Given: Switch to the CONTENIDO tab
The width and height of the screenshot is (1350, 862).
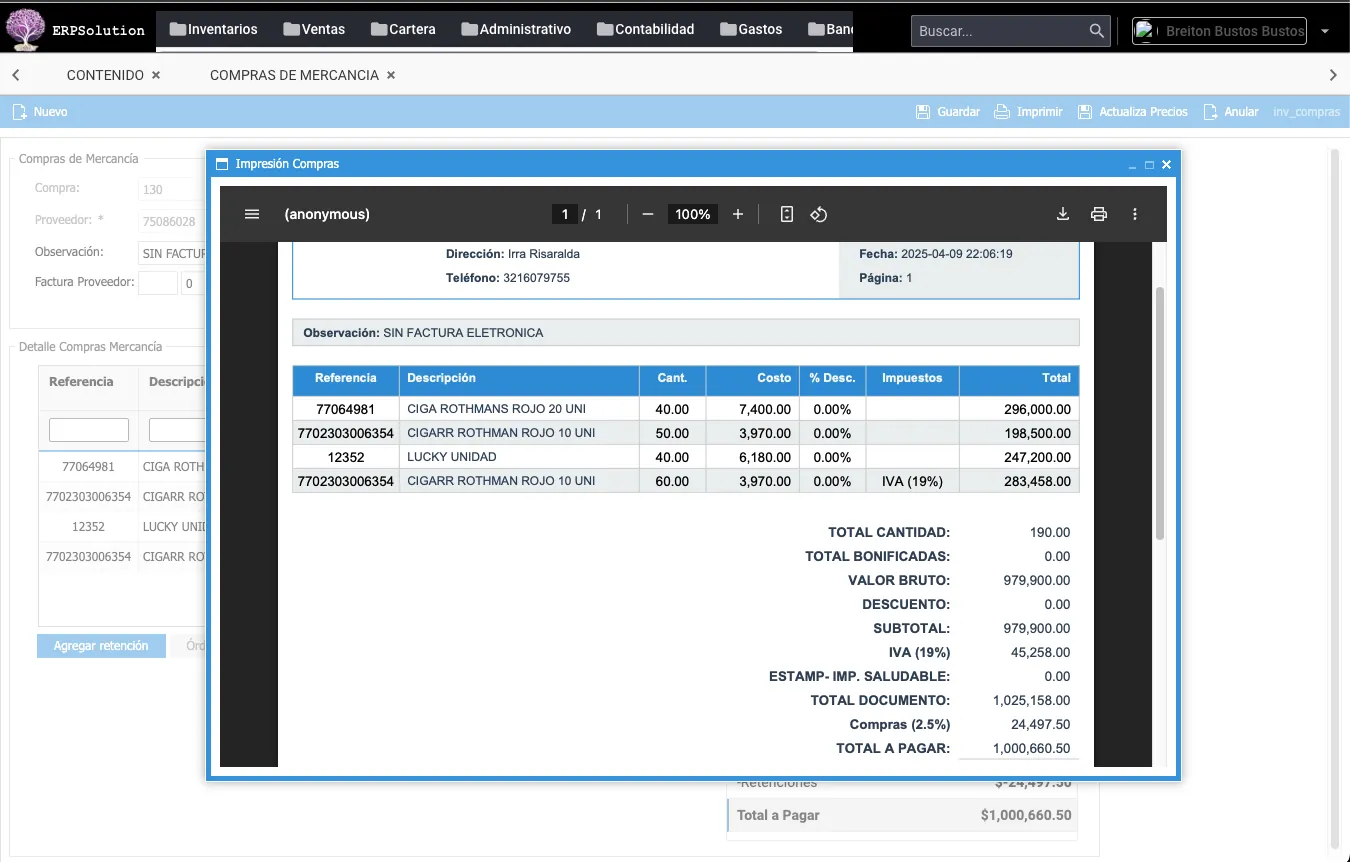Looking at the screenshot, I should pos(105,75).
